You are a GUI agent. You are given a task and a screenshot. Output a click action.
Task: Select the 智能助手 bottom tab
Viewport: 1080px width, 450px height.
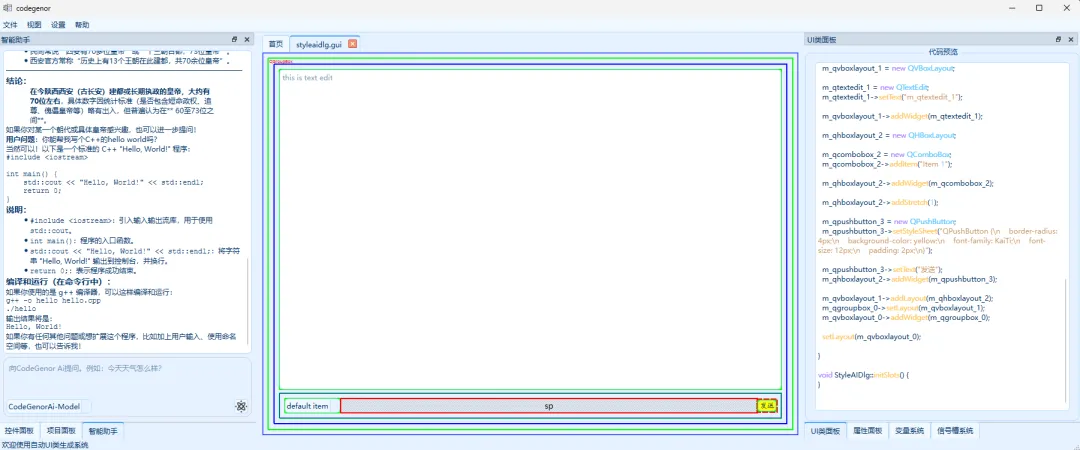click(x=103, y=431)
